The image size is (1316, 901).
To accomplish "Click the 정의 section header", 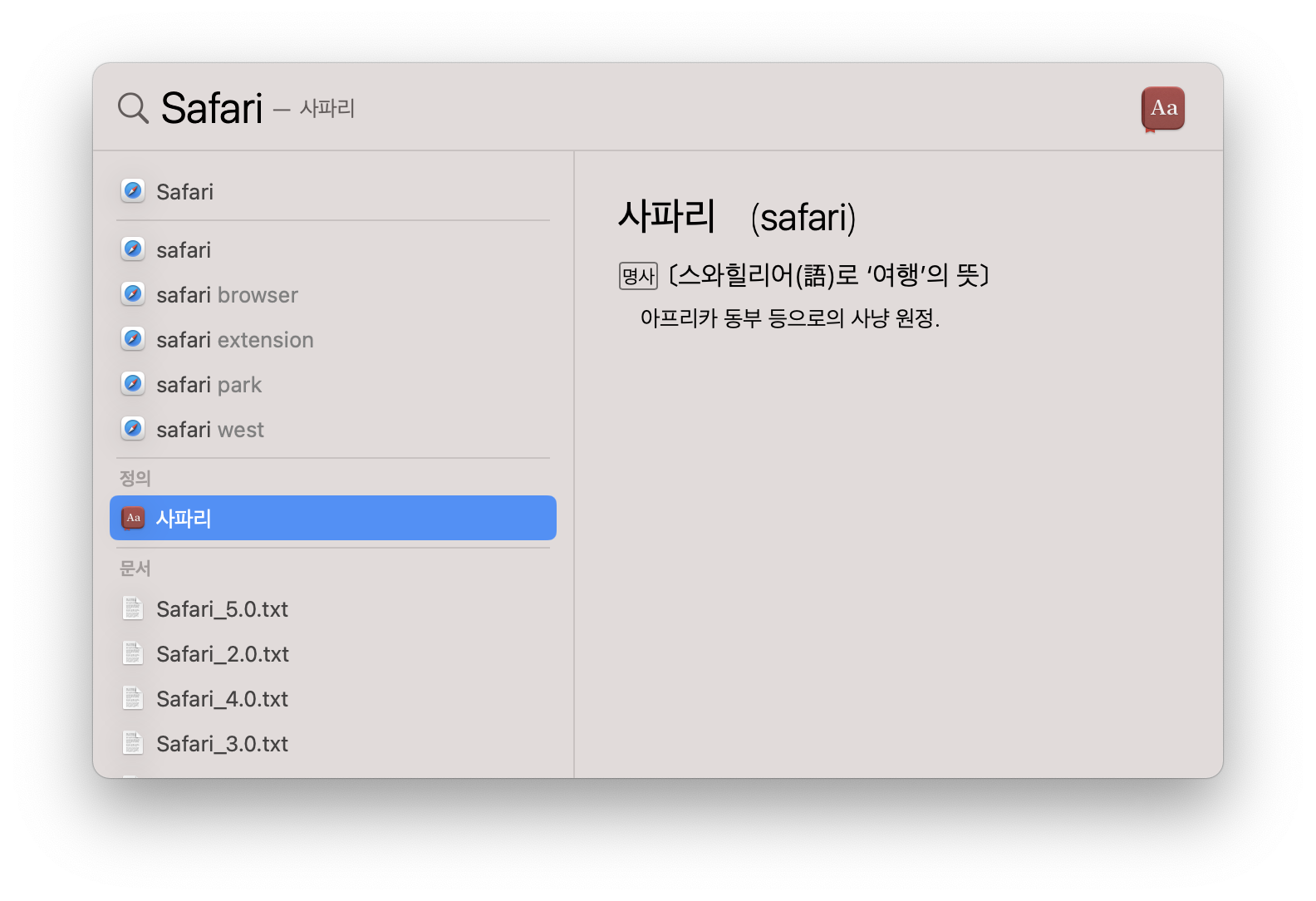I will (135, 478).
